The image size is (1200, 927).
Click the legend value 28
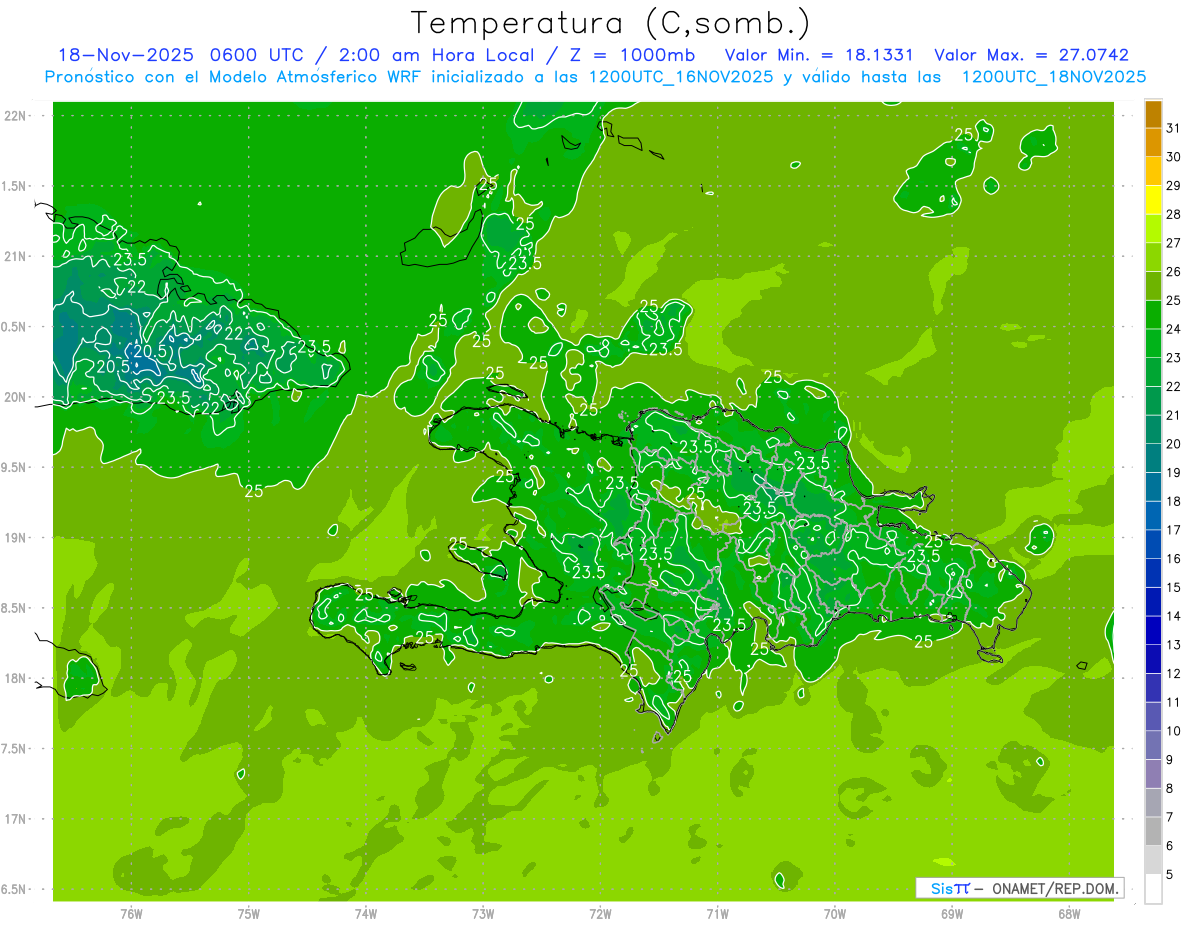[1174, 214]
